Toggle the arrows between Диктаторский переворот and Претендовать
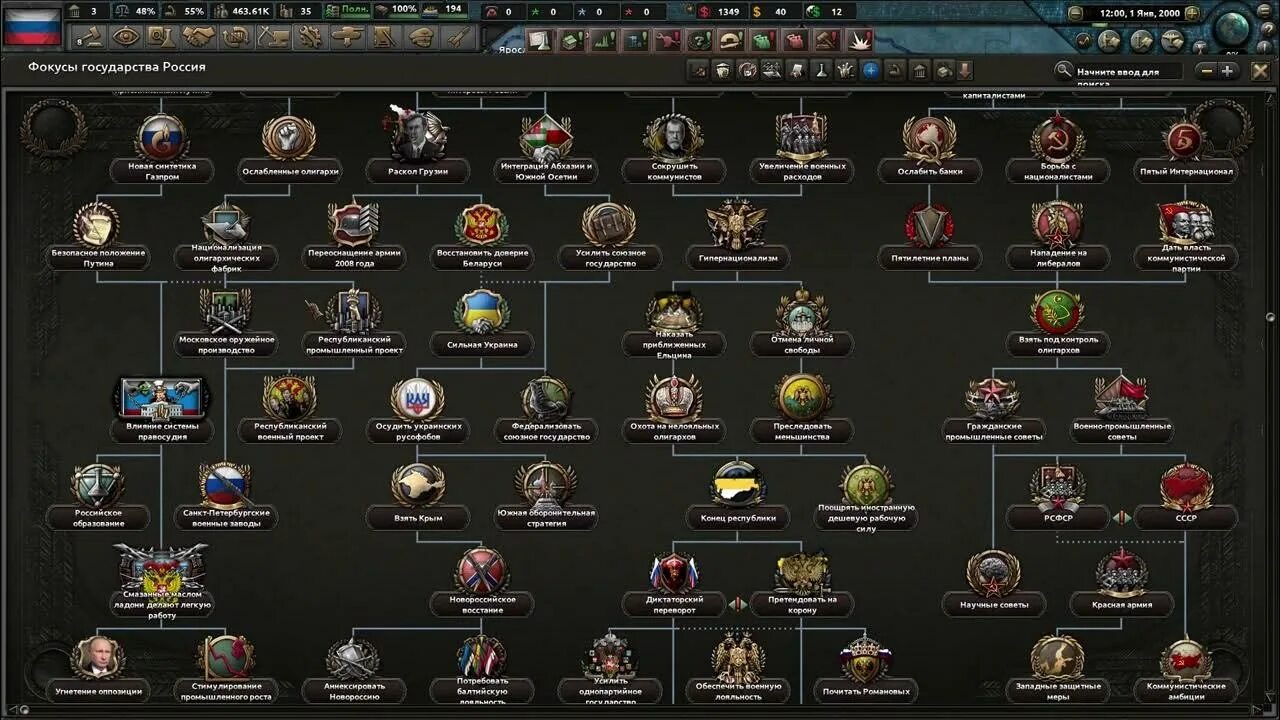The image size is (1280, 720). point(737,604)
